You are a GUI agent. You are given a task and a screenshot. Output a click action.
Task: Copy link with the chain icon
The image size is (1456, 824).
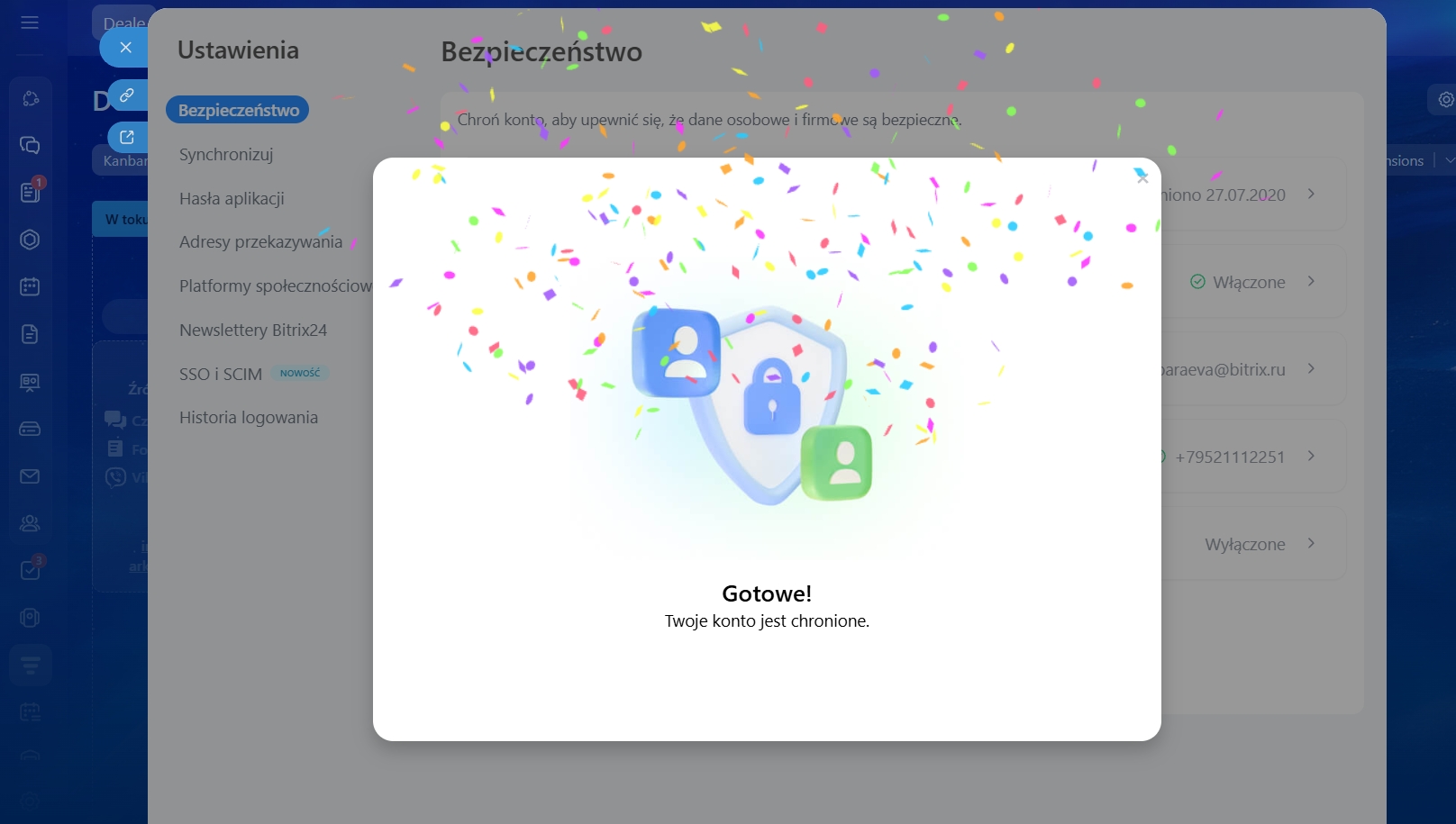coord(127,95)
